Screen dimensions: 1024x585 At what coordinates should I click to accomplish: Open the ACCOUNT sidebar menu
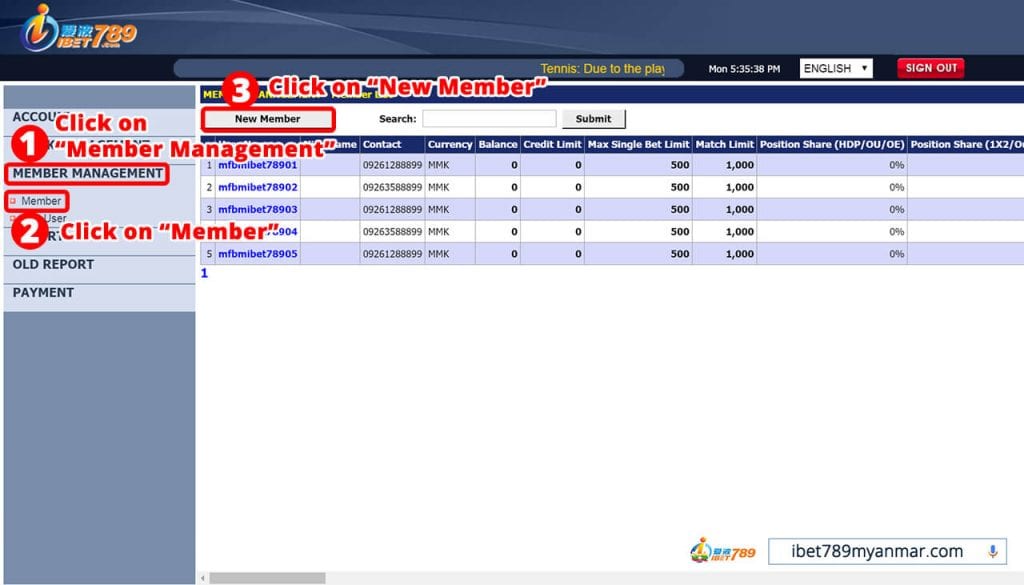click(40, 117)
